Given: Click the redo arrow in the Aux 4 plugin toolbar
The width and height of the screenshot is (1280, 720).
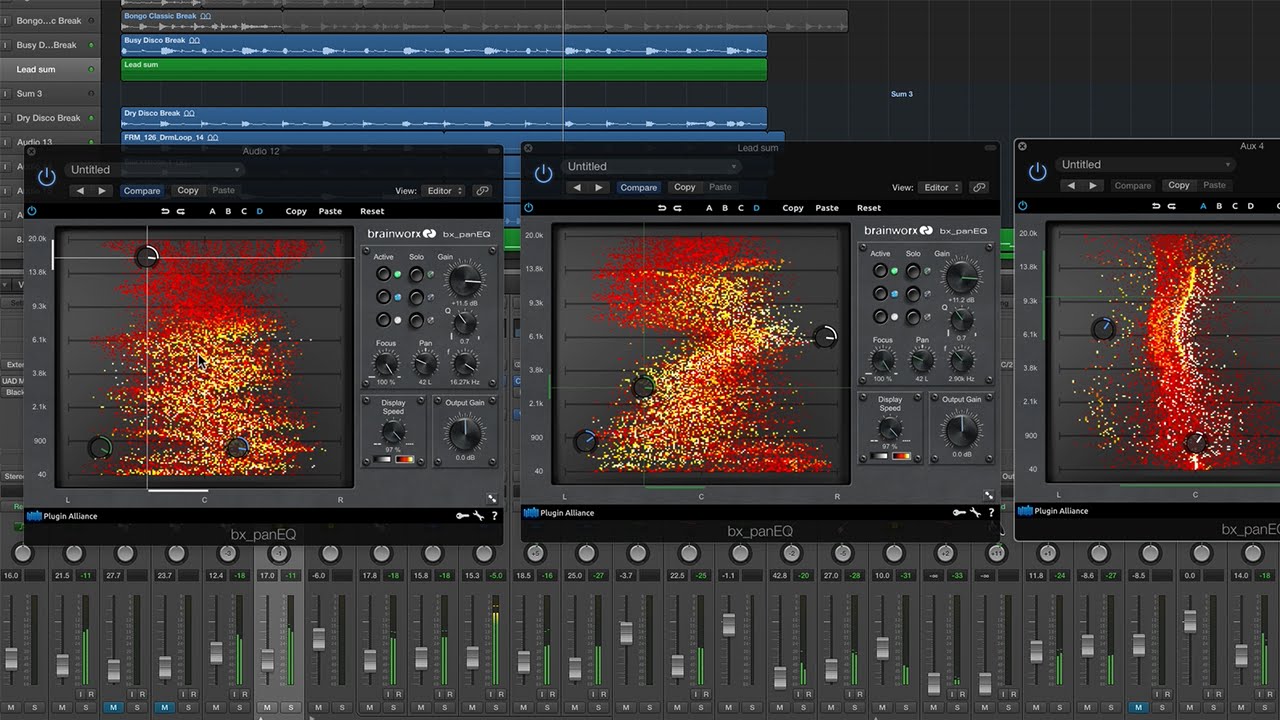Looking at the screenshot, I should [1172, 206].
